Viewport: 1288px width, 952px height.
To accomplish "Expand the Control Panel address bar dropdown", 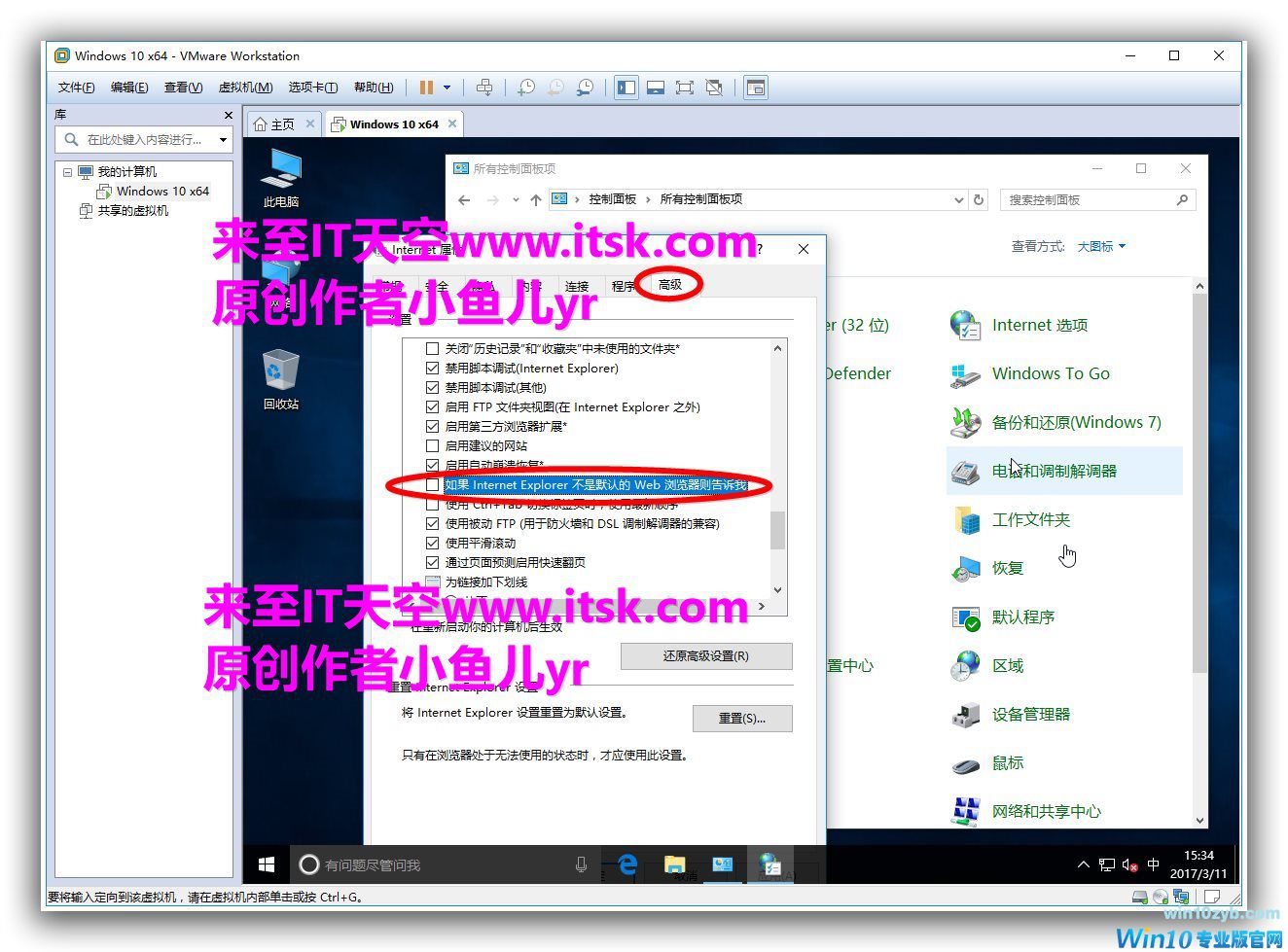I will (958, 199).
